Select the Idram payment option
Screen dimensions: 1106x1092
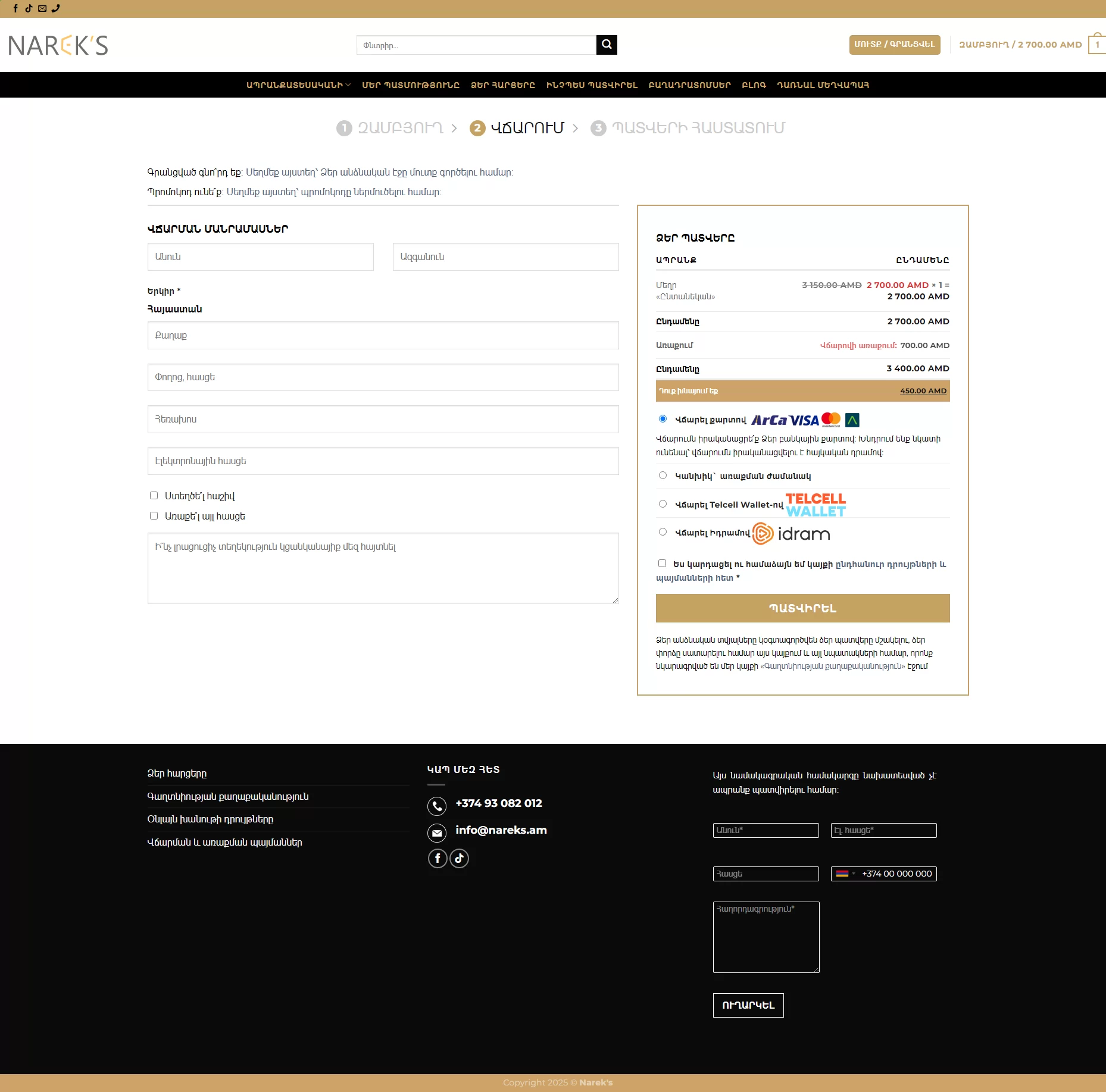[x=663, y=532]
